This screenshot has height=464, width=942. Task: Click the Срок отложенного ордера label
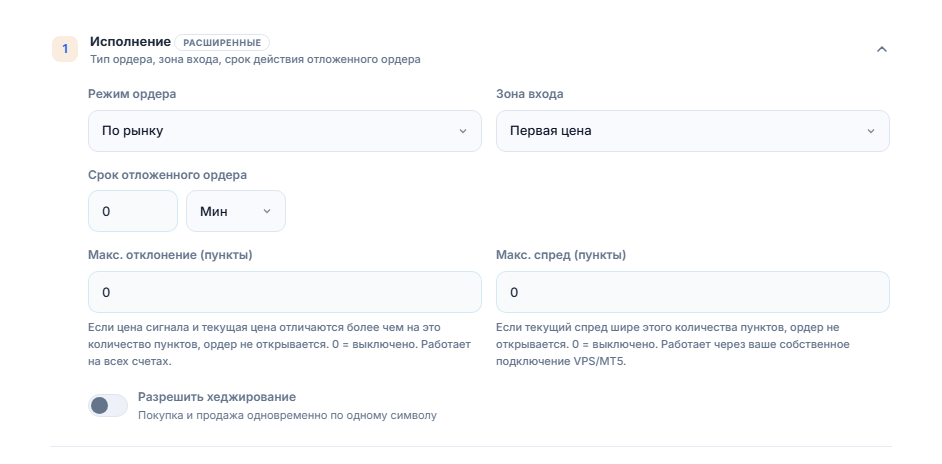click(x=168, y=175)
